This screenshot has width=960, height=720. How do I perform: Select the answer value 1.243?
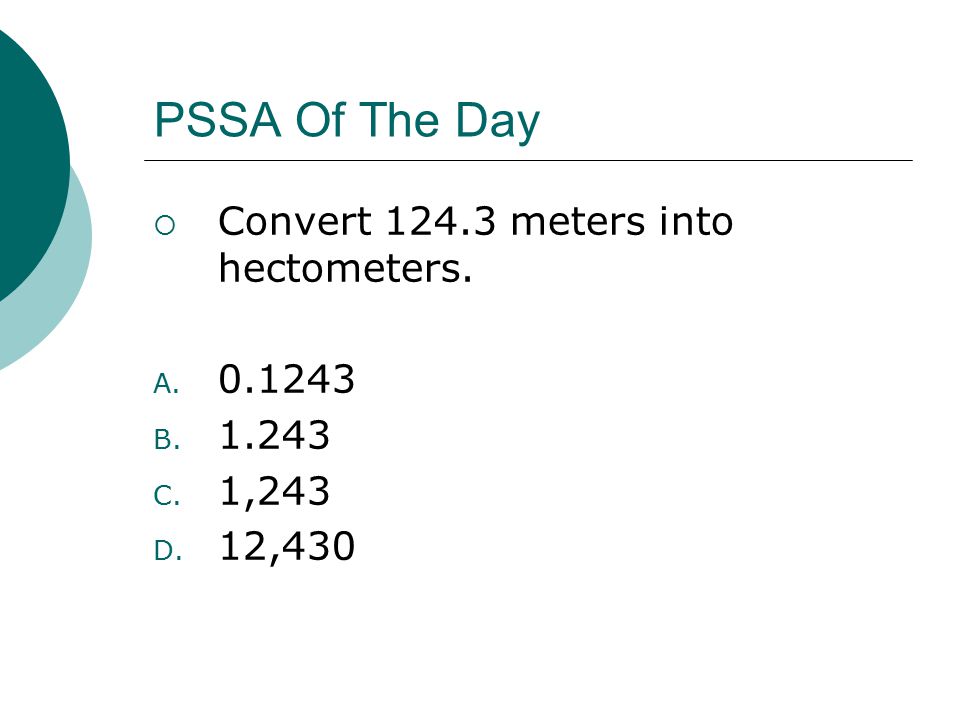pyautogui.click(x=274, y=435)
